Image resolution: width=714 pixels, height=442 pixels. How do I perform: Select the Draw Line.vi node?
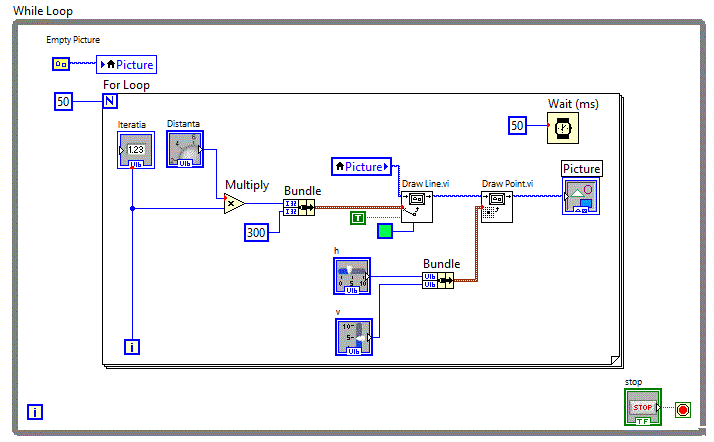[417, 205]
